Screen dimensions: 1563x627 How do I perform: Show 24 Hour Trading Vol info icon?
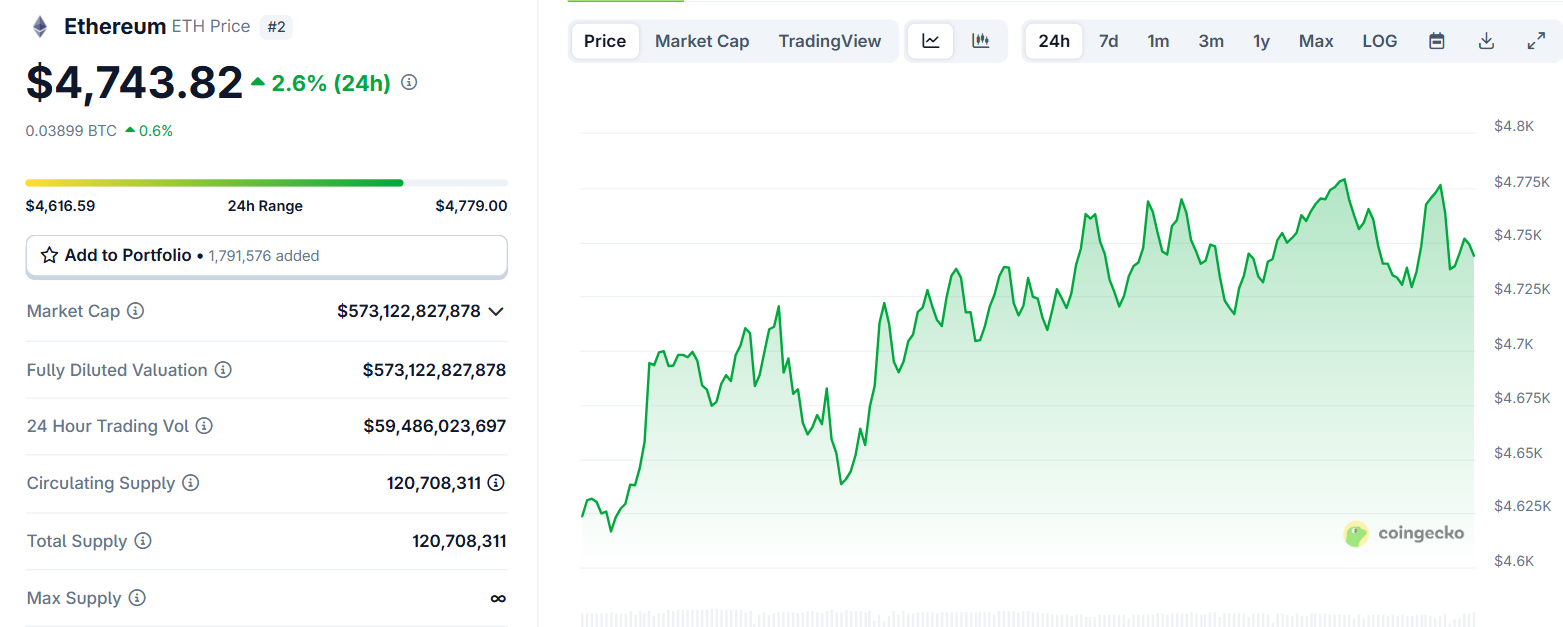click(204, 426)
